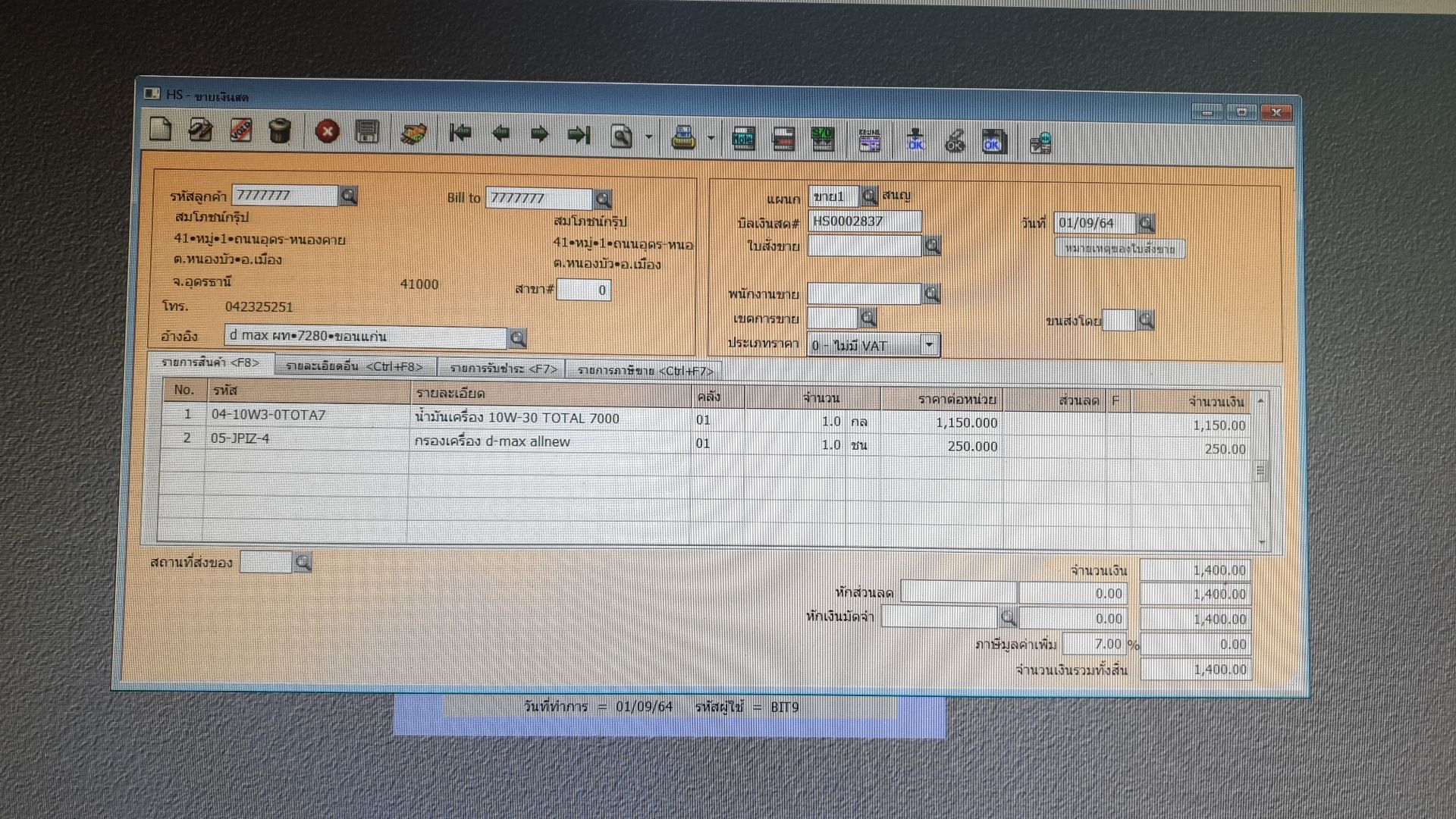This screenshot has height=819, width=1456.
Task: Select item code 05-JPIZ-4 cell
Action: pos(307,438)
